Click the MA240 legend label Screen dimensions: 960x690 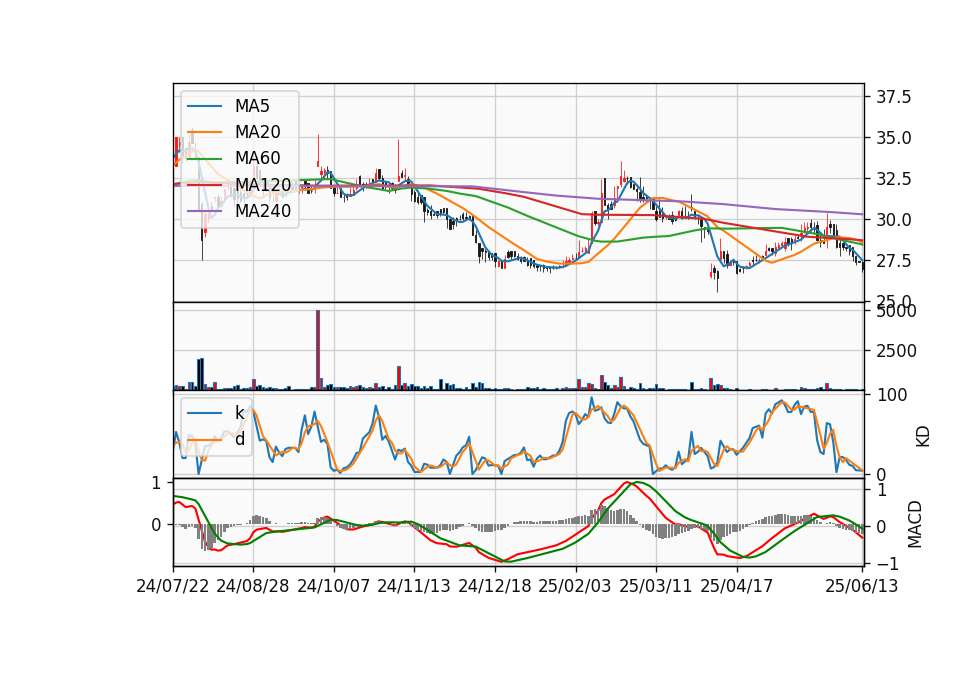(x=263, y=211)
